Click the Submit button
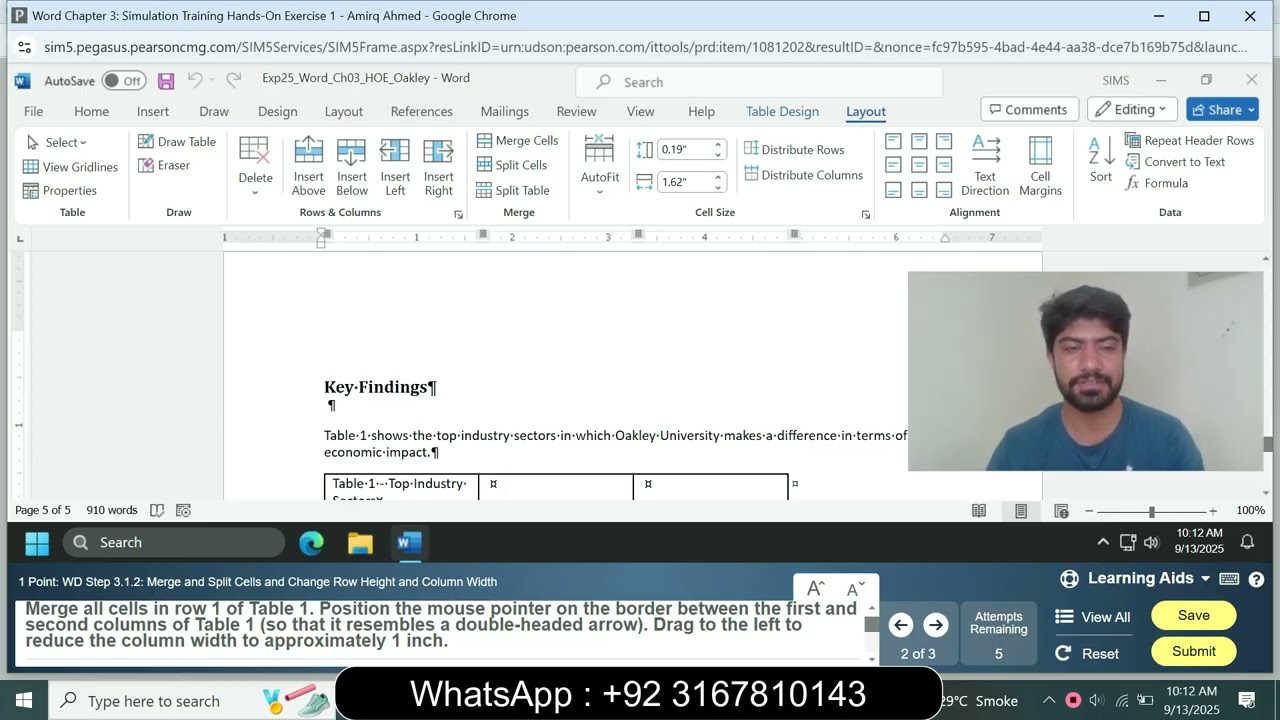 (1194, 651)
